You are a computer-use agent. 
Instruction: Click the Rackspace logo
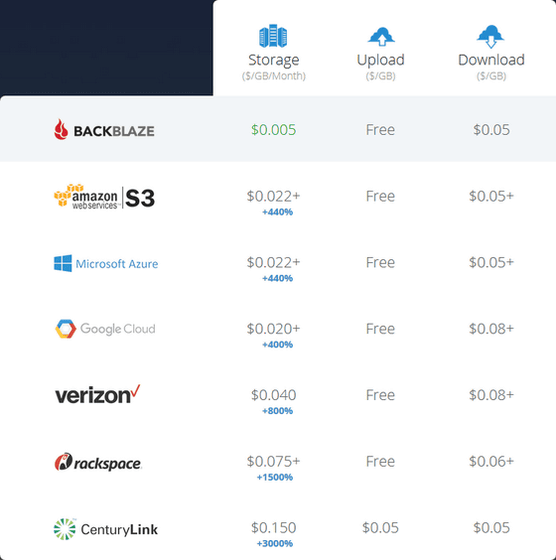coord(98,462)
